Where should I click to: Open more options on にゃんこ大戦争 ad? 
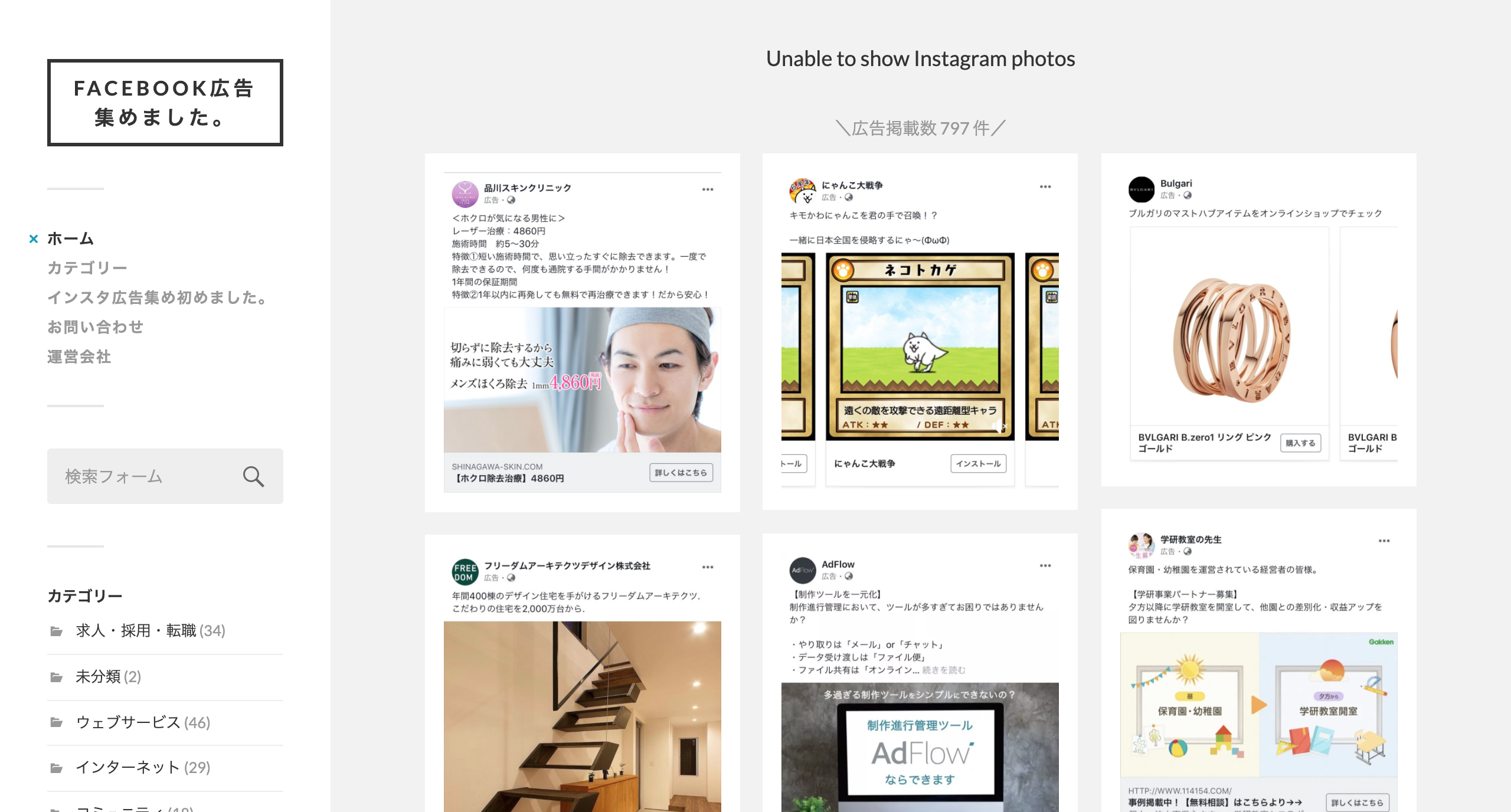click(x=1045, y=186)
